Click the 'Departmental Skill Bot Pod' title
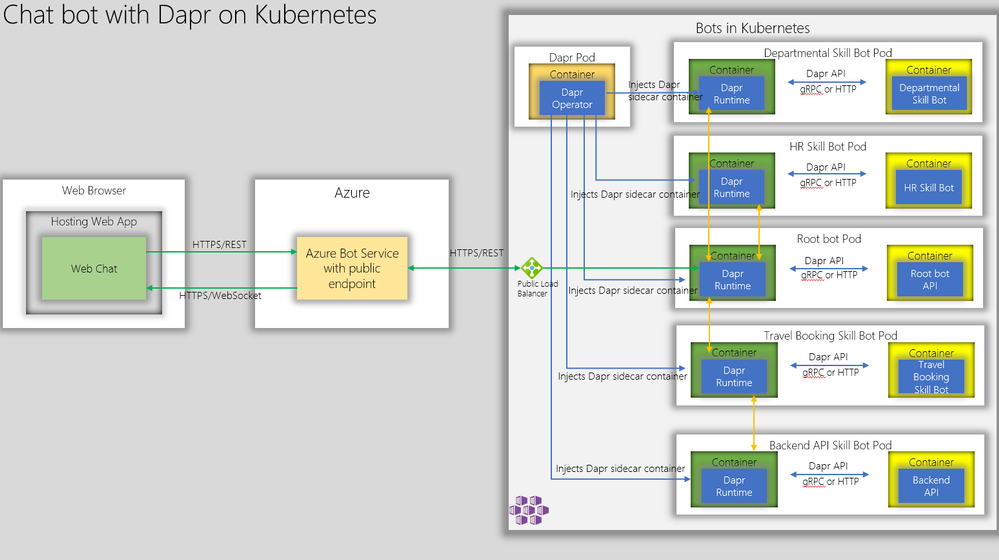999x560 pixels. (828, 53)
